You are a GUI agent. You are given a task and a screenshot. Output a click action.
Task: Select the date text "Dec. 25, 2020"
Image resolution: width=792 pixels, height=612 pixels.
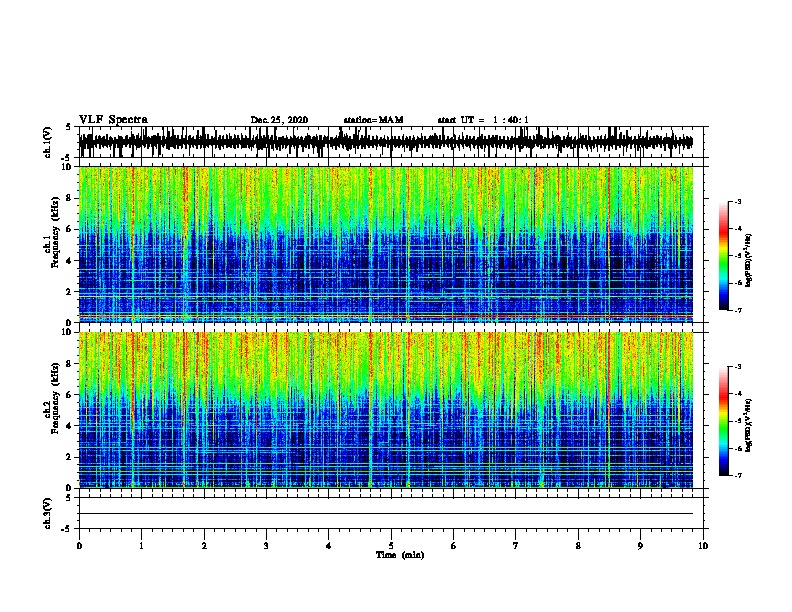tap(279, 120)
